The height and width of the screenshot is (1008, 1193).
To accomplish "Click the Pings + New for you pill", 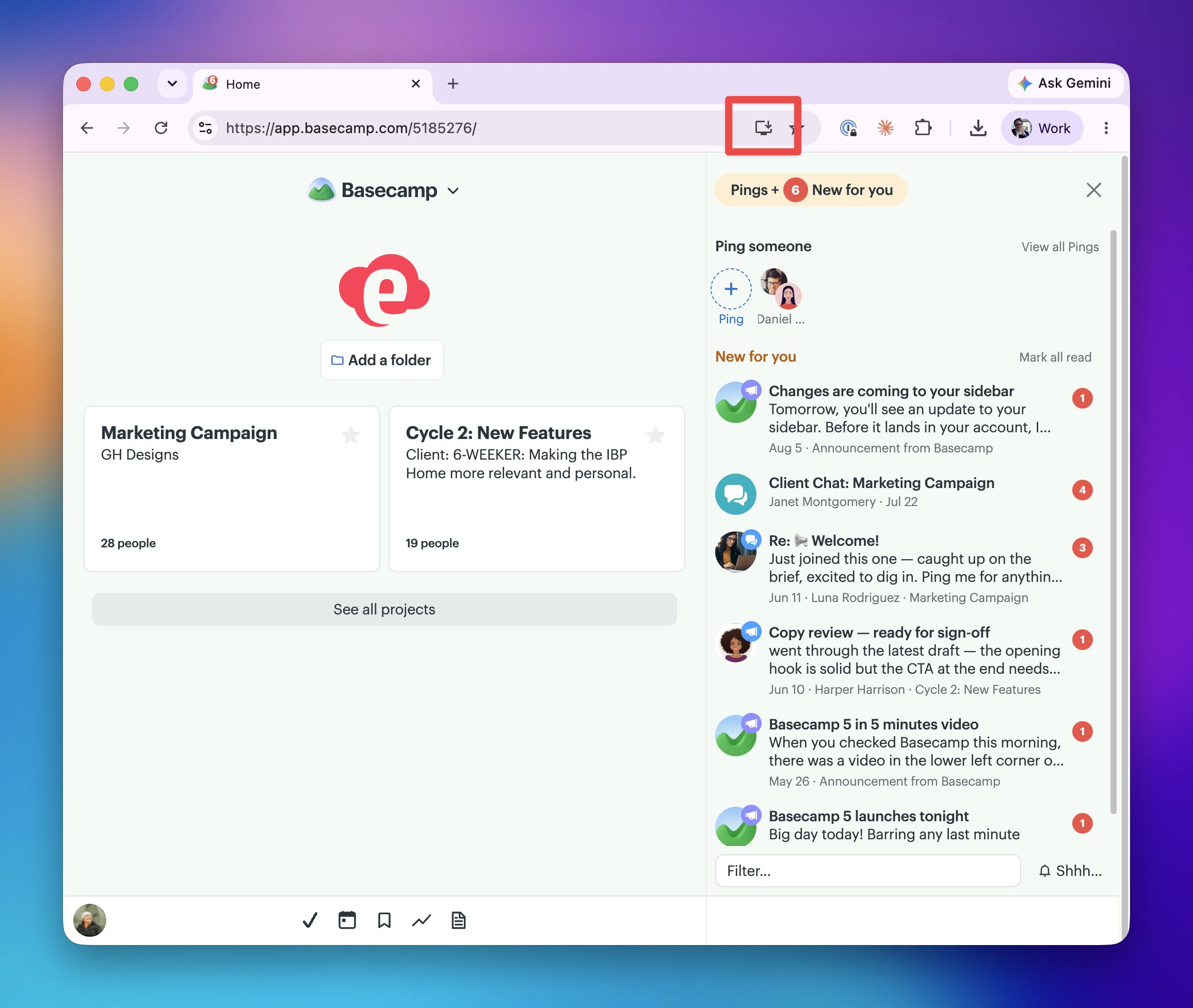I will pos(811,190).
